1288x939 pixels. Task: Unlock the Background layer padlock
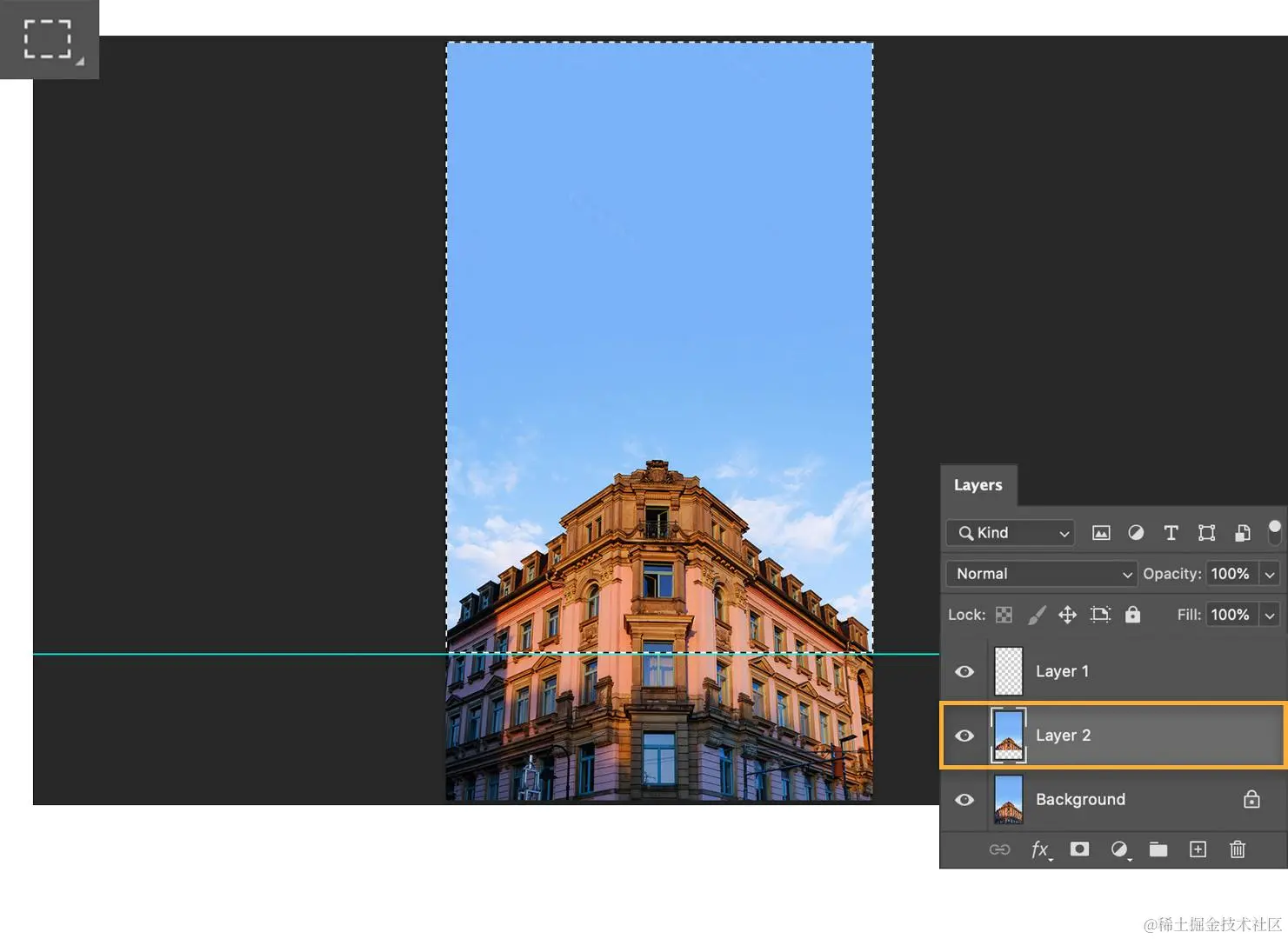click(x=1251, y=799)
